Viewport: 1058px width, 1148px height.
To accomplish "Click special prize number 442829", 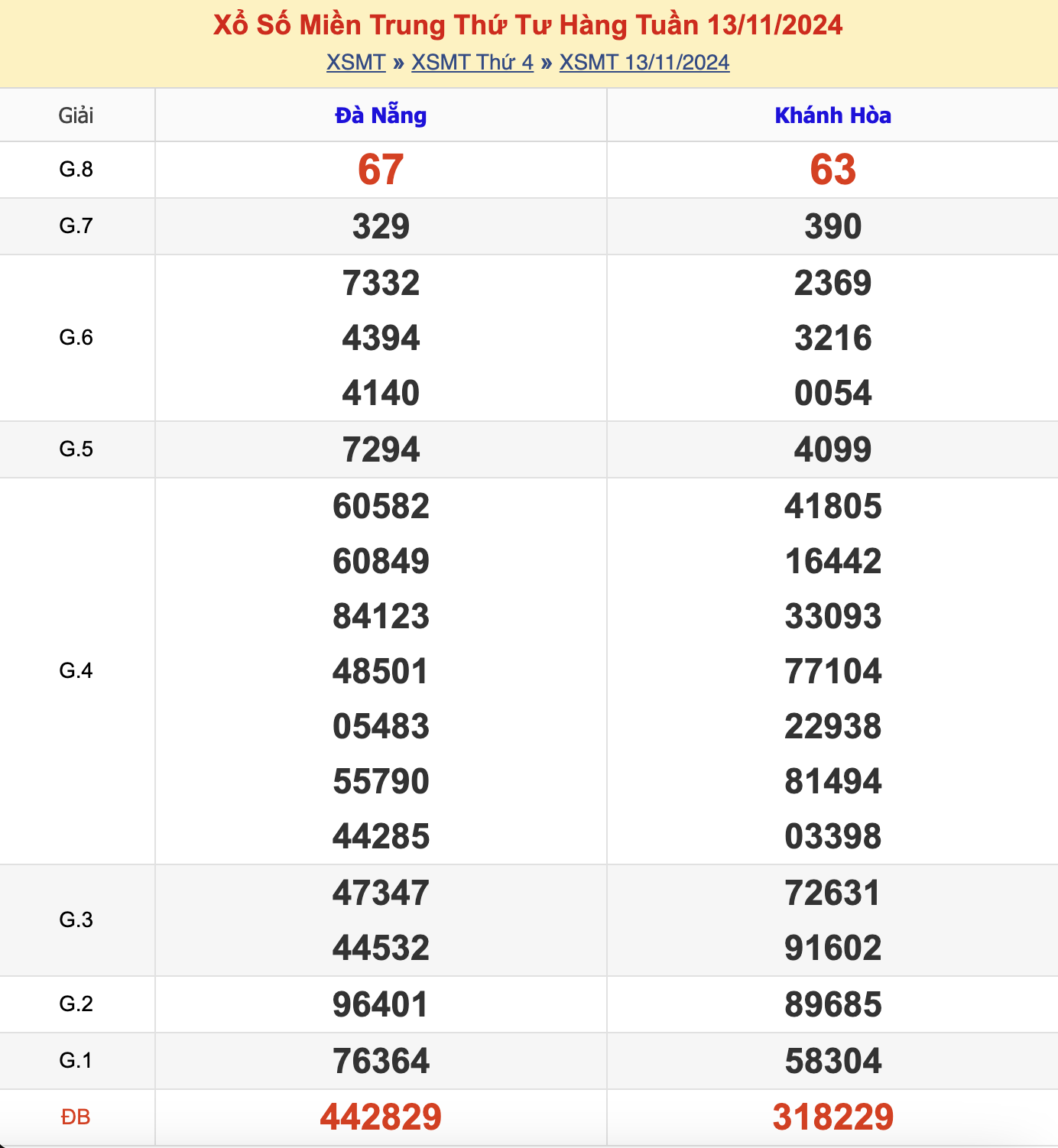I will [x=381, y=1117].
